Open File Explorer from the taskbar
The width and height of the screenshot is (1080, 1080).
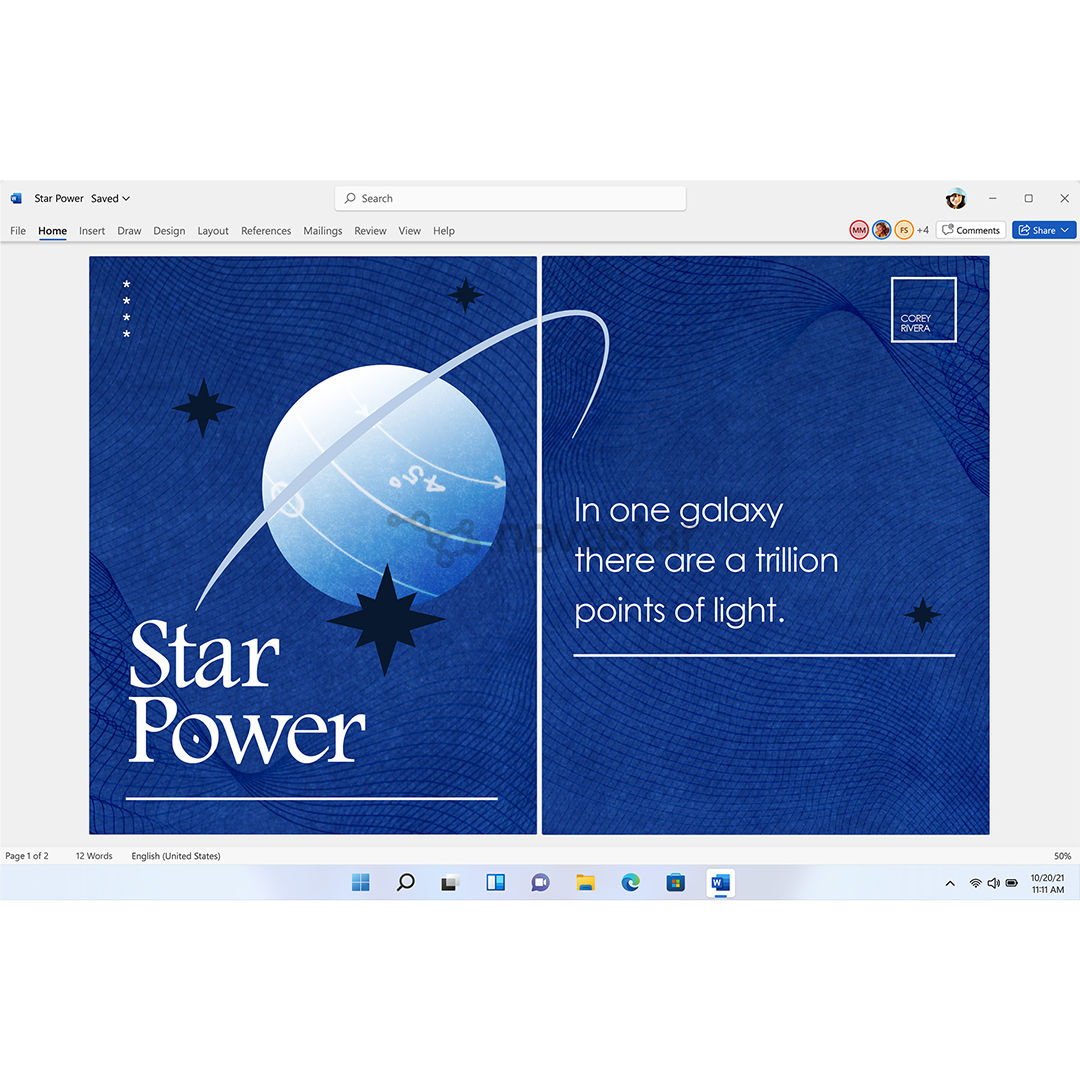pos(585,882)
